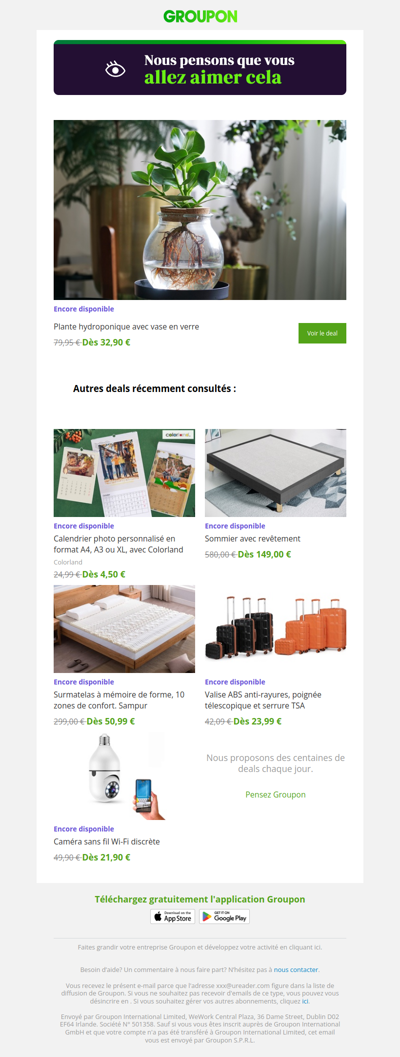Open the Colorland photo calendar image
The width and height of the screenshot is (400, 1057).
pos(124,473)
